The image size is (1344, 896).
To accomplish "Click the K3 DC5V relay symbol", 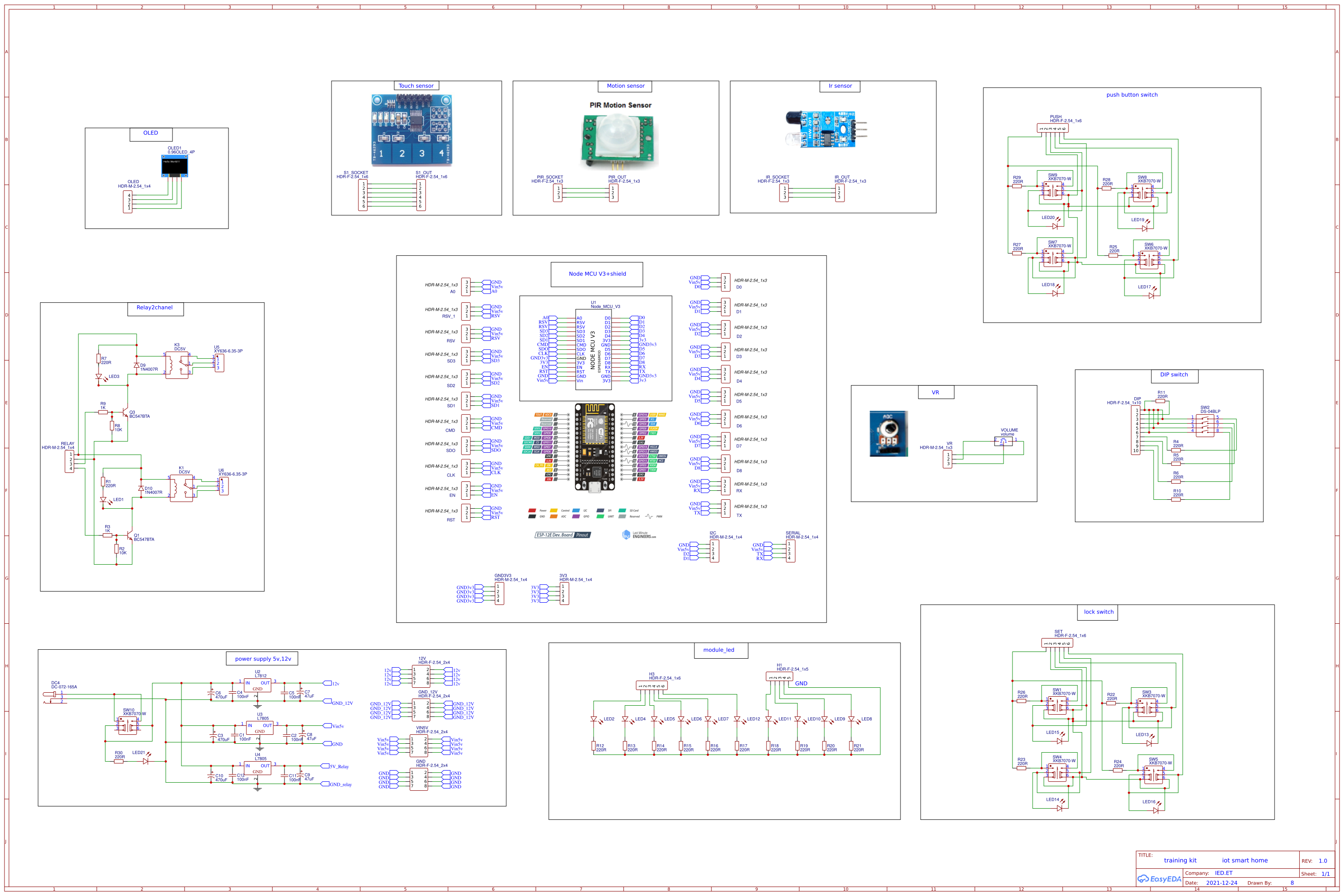I will coord(177,364).
